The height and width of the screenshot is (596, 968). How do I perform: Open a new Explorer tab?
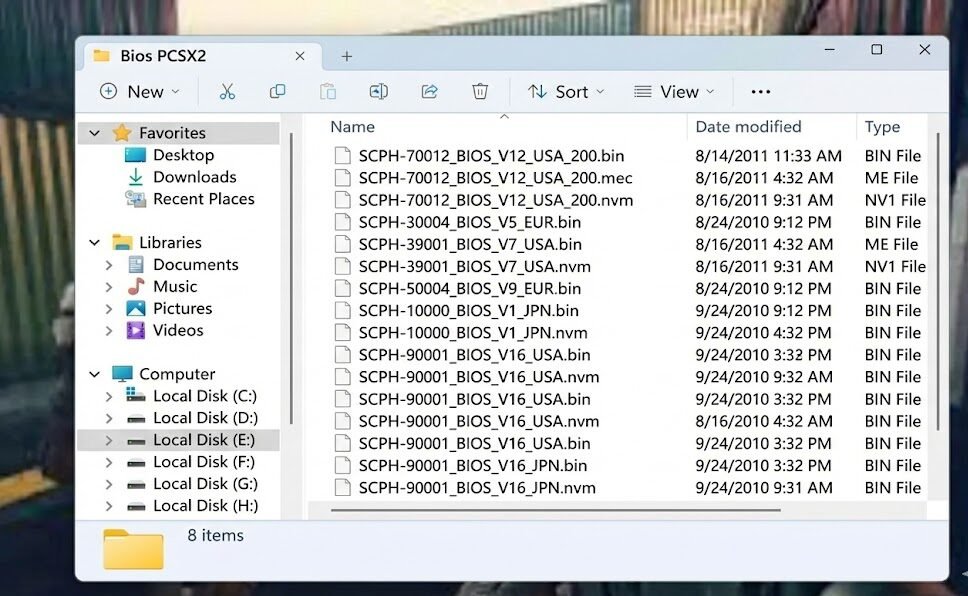pos(346,56)
